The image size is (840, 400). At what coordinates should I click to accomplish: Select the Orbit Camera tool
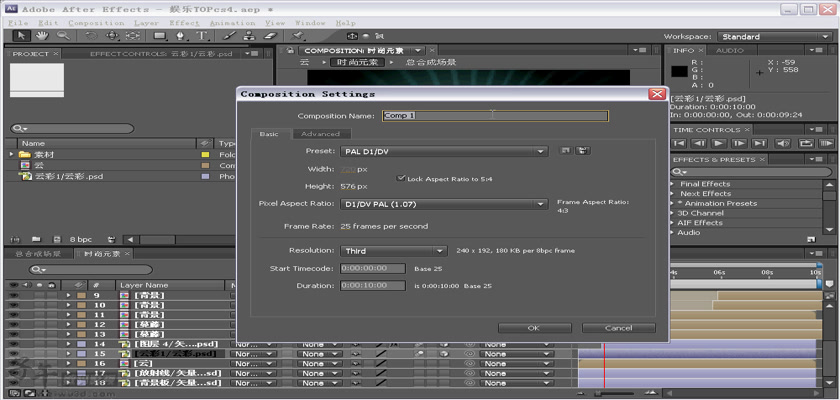click(112, 36)
